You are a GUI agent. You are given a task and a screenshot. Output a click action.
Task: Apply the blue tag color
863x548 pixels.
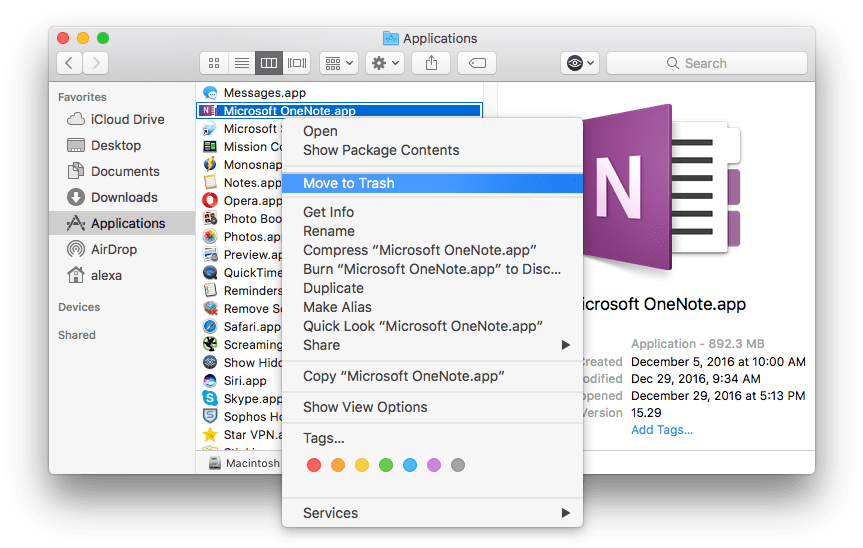[410, 465]
